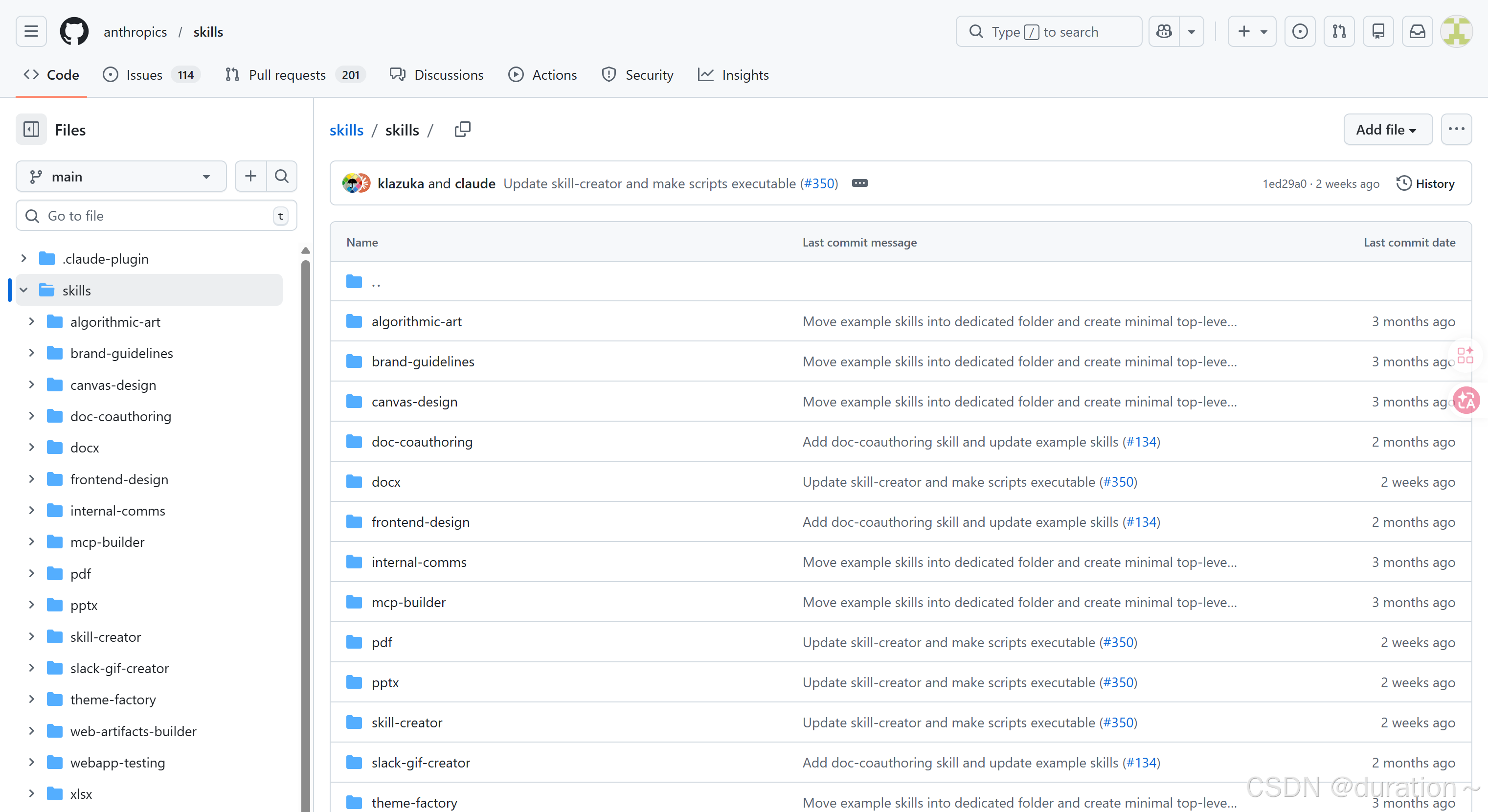Open notifications inbox icon
Viewport: 1488px width, 812px height.
pyautogui.click(x=1418, y=31)
